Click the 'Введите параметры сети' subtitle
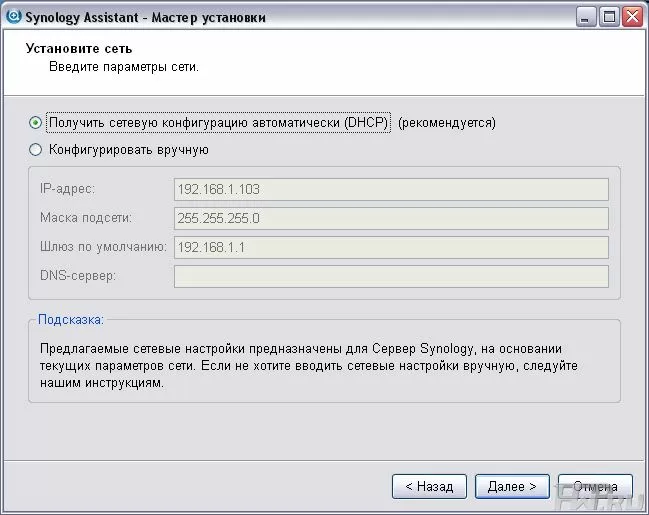 (124, 67)
